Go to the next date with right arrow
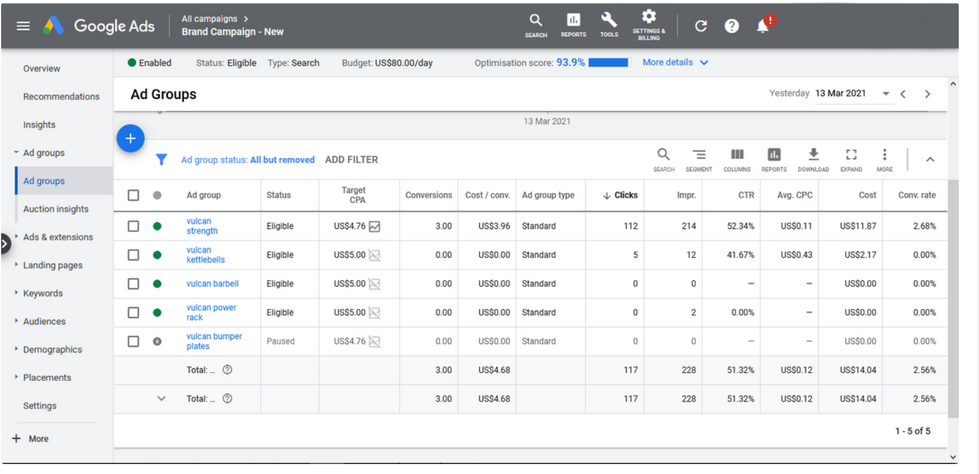This screenshot has width=979, height=474. click(927, 94)
